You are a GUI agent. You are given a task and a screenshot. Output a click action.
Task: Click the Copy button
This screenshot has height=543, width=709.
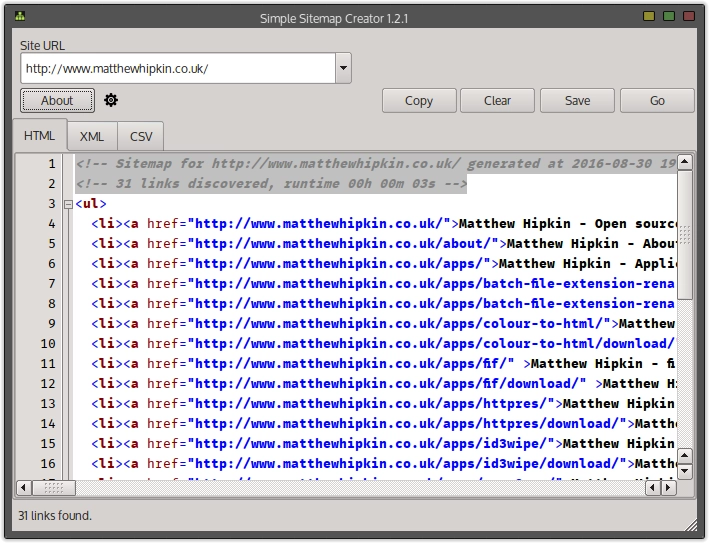coord(419,100)
